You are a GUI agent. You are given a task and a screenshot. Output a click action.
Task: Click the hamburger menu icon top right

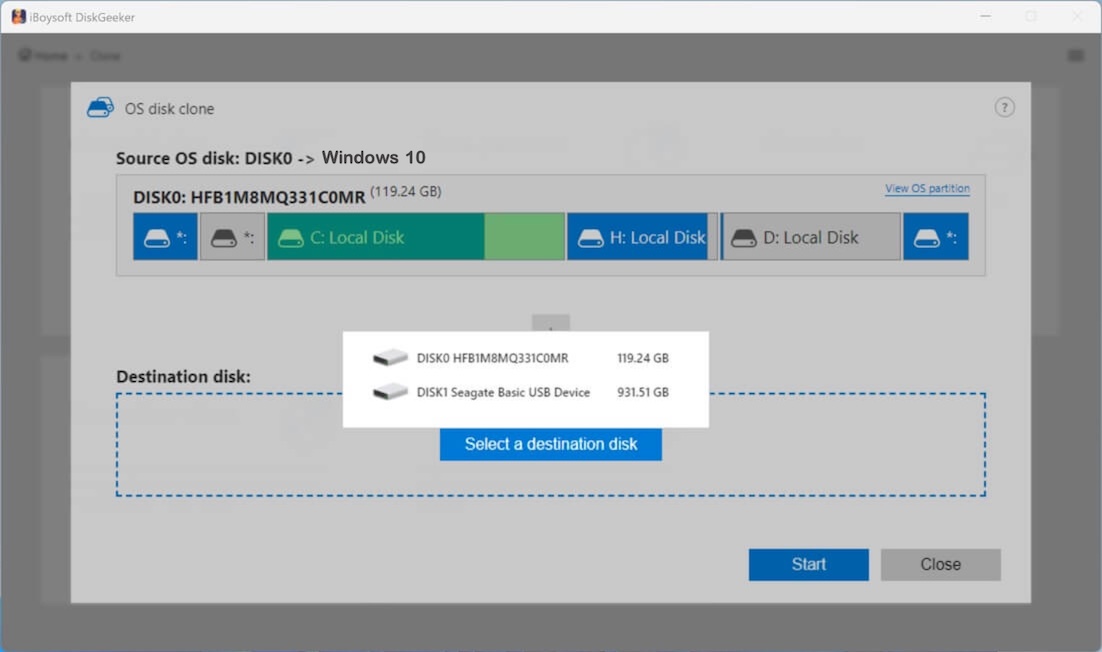[1077, 56]
